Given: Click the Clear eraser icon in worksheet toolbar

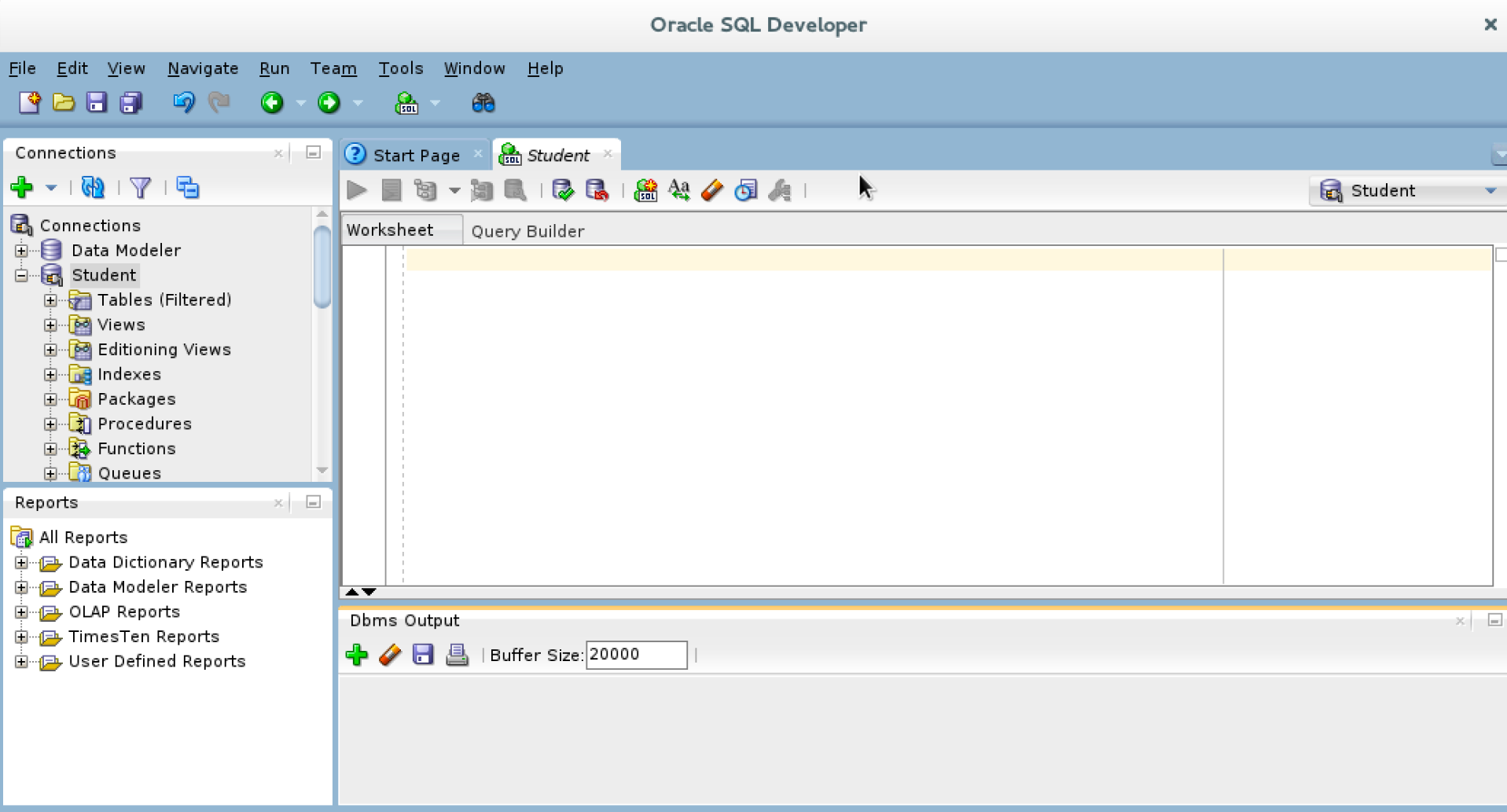Looking at the screenshot, I should [712, 190].
